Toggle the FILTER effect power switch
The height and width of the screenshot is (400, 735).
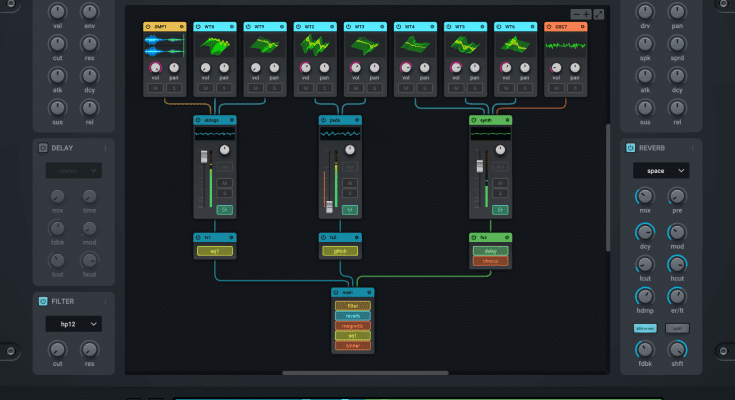(x=43, y=301)
